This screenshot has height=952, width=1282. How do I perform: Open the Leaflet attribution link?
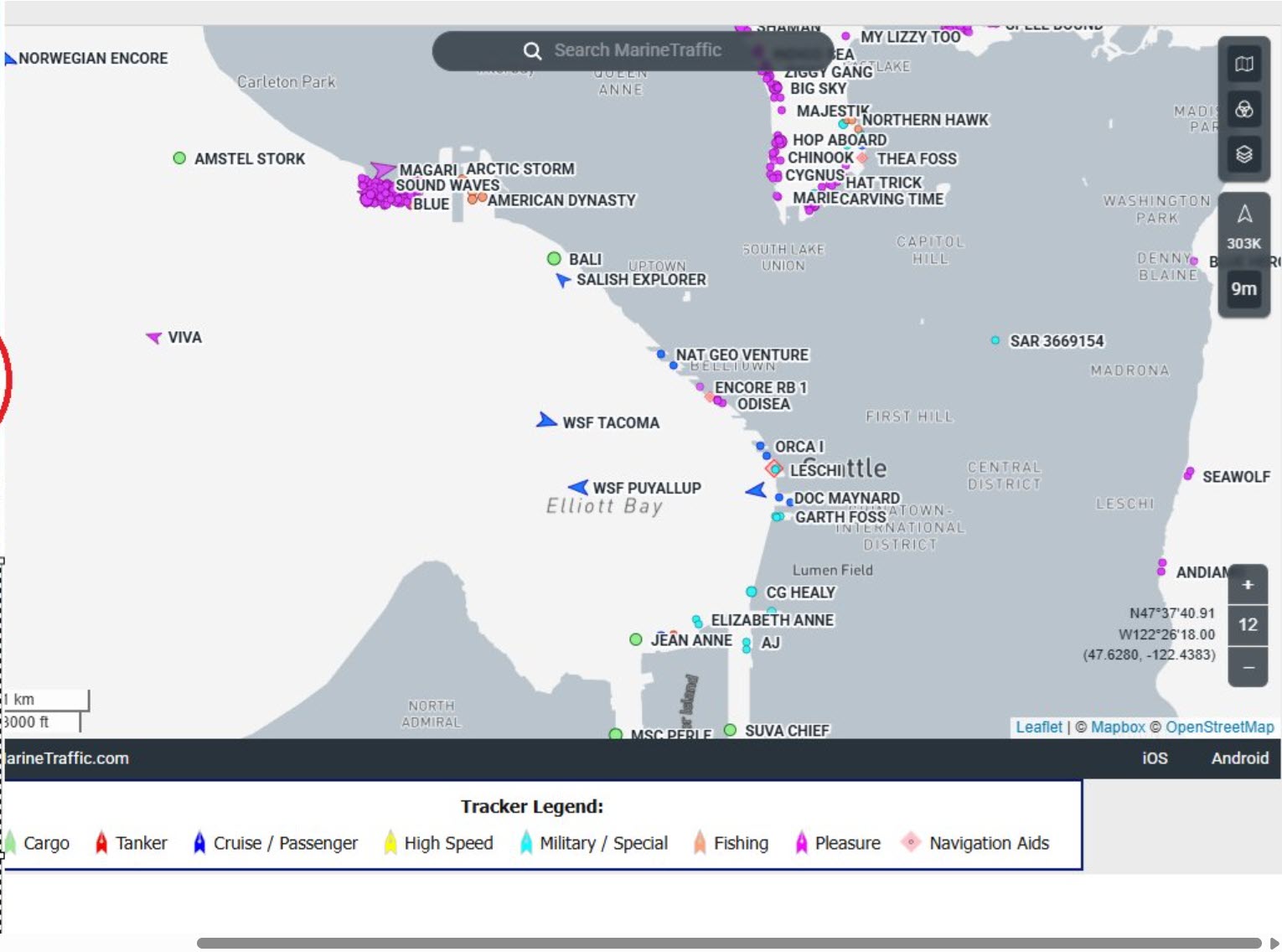coord(1039,727)
